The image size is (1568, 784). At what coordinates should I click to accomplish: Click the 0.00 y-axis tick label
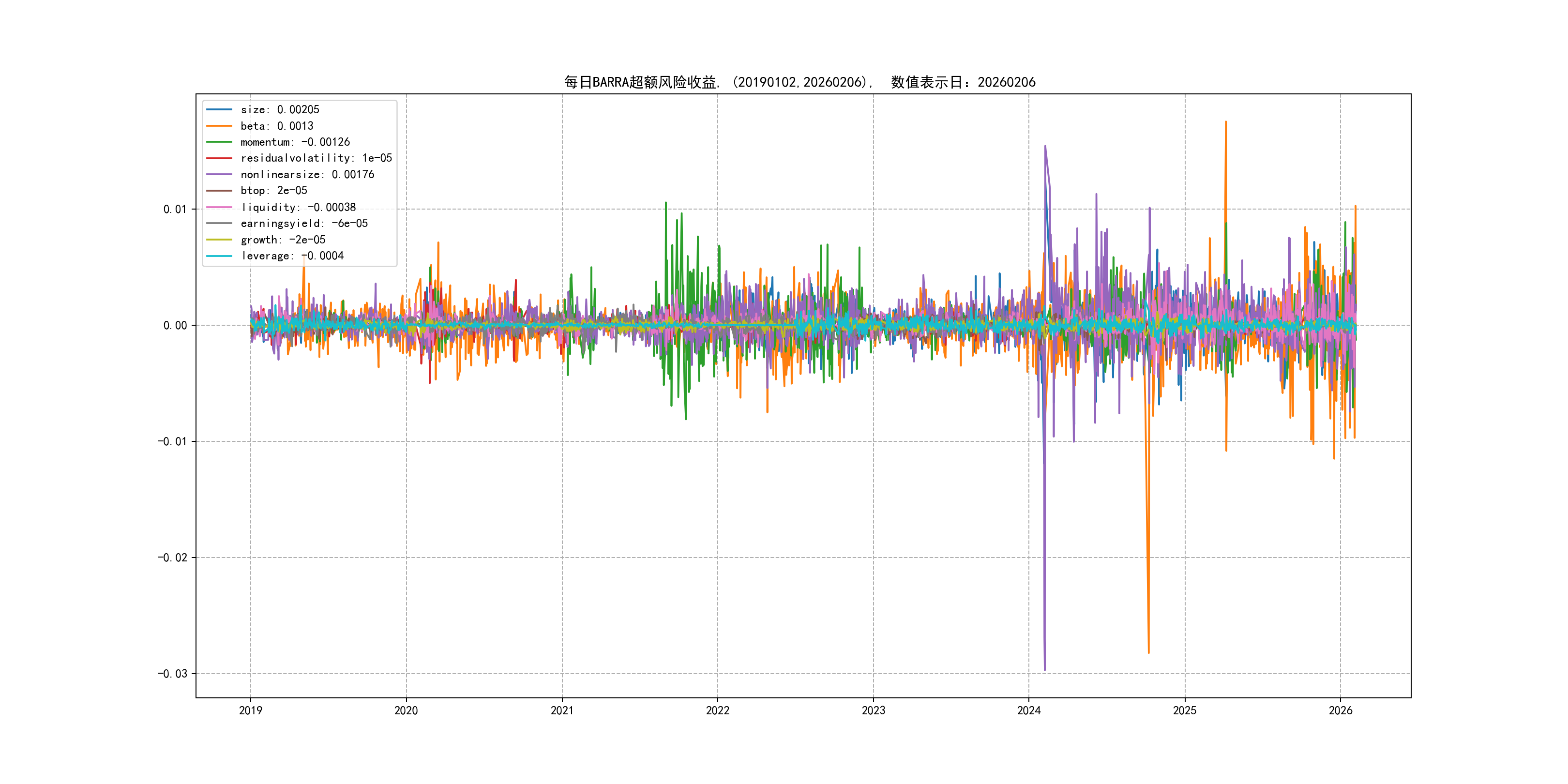tap(175, 326)
